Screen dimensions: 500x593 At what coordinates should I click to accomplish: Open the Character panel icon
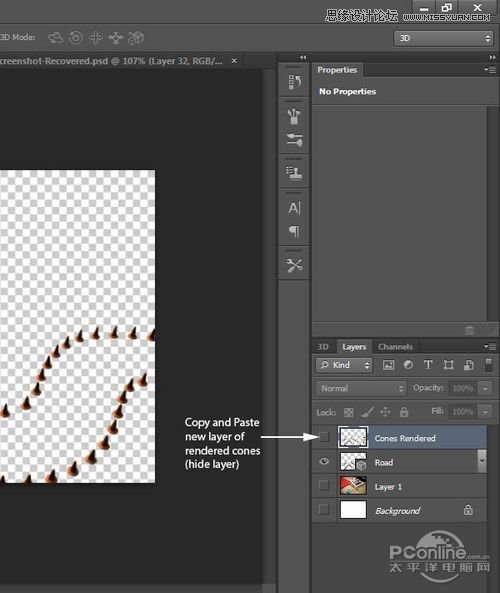(294, 208)
